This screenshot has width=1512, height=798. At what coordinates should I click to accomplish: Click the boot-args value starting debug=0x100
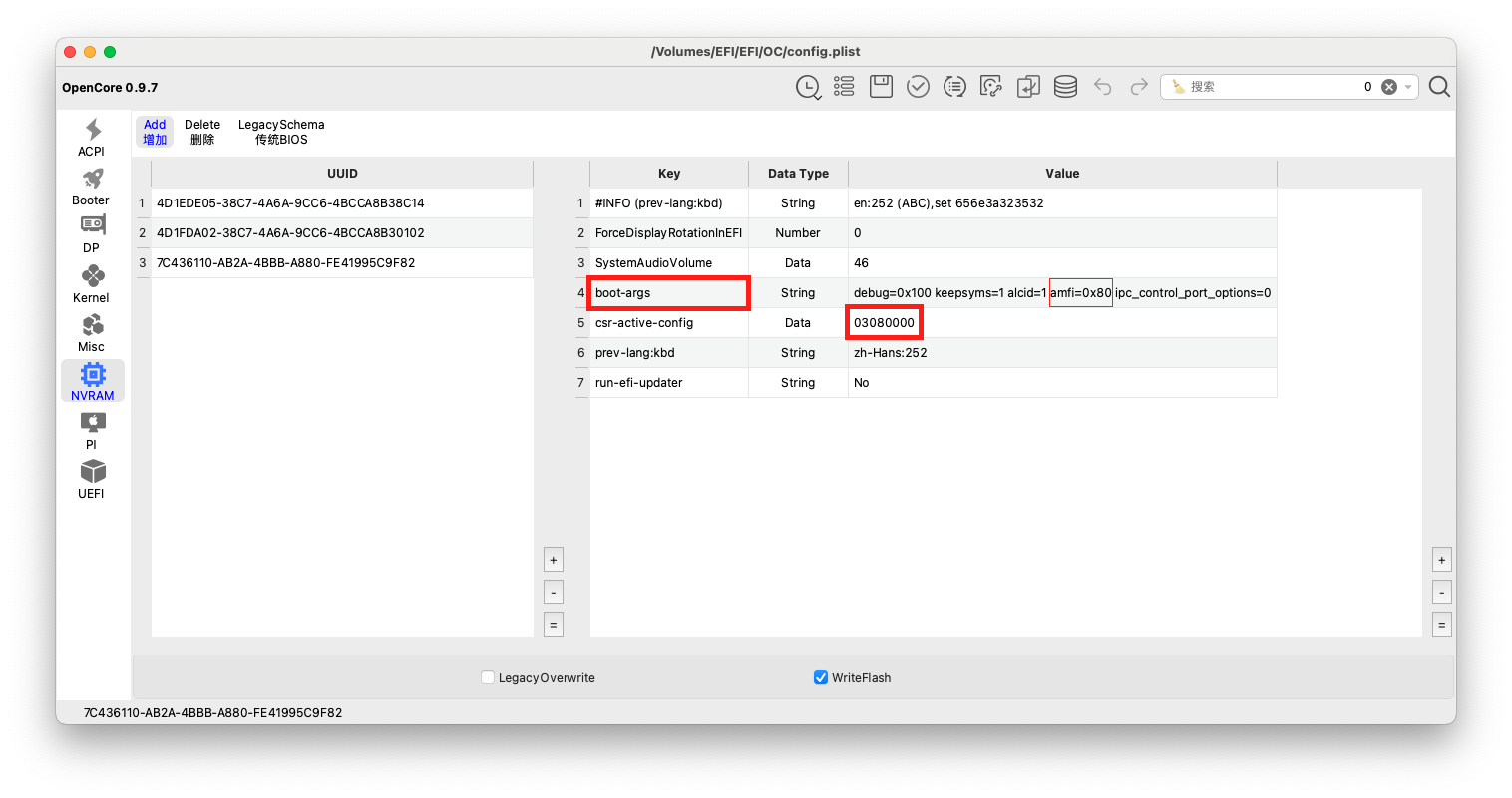(1062, 293)
